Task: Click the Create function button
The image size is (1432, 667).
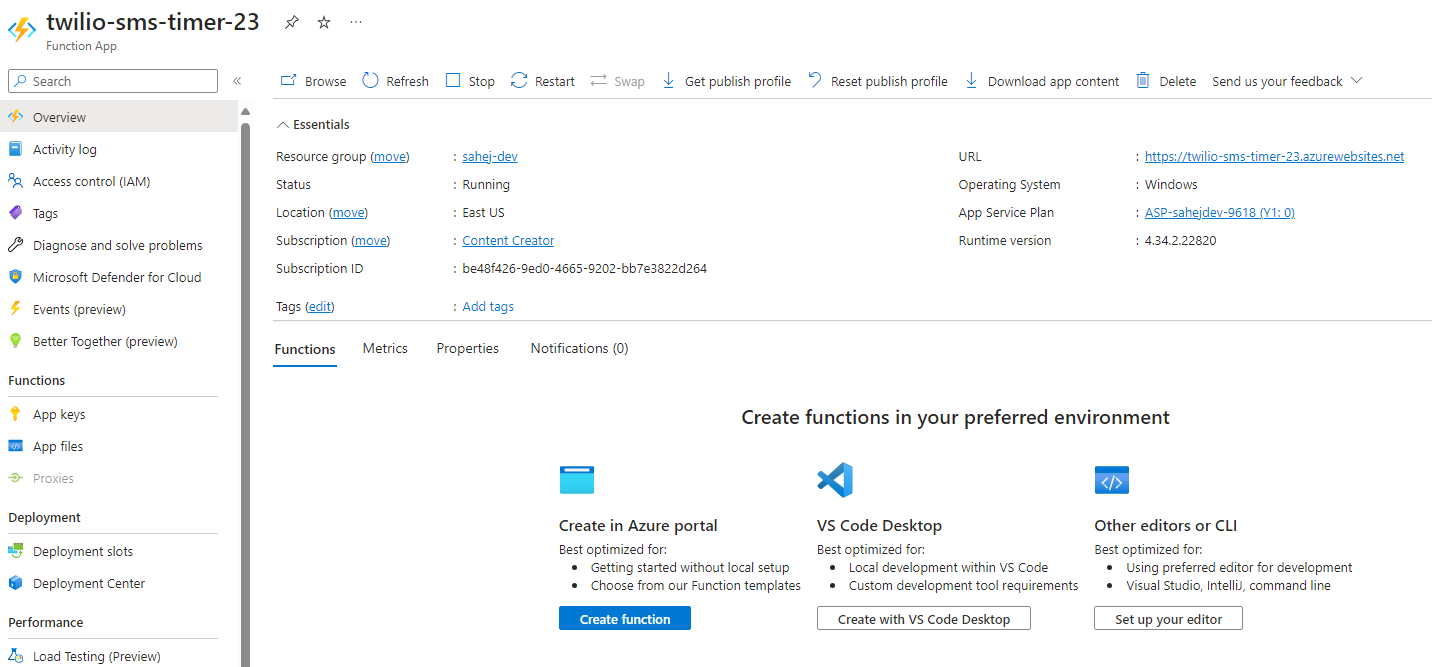Action: [x=624, y=619]
